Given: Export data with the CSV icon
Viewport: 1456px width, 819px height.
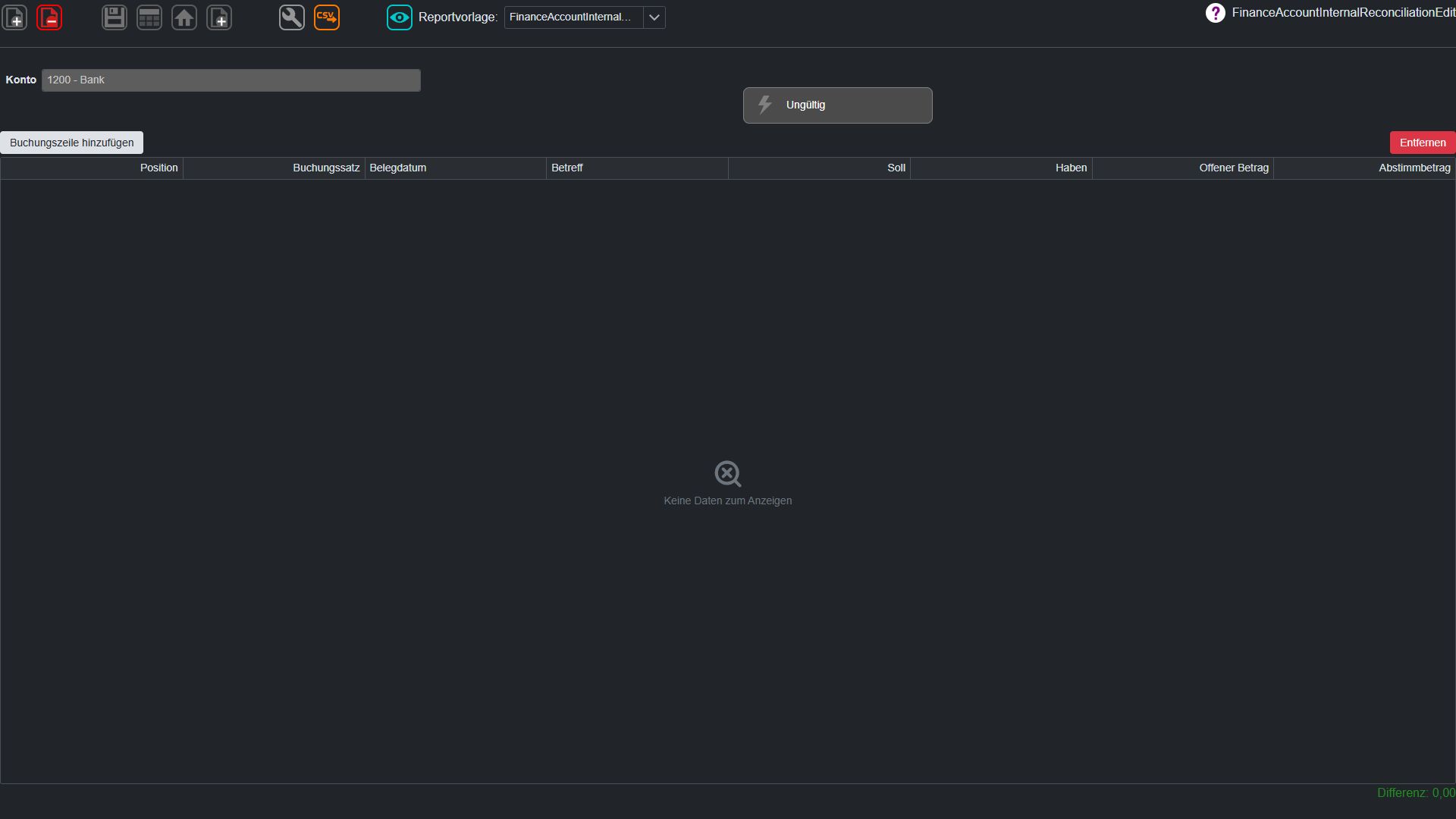Looking at the screenshot, I should 327,17.
